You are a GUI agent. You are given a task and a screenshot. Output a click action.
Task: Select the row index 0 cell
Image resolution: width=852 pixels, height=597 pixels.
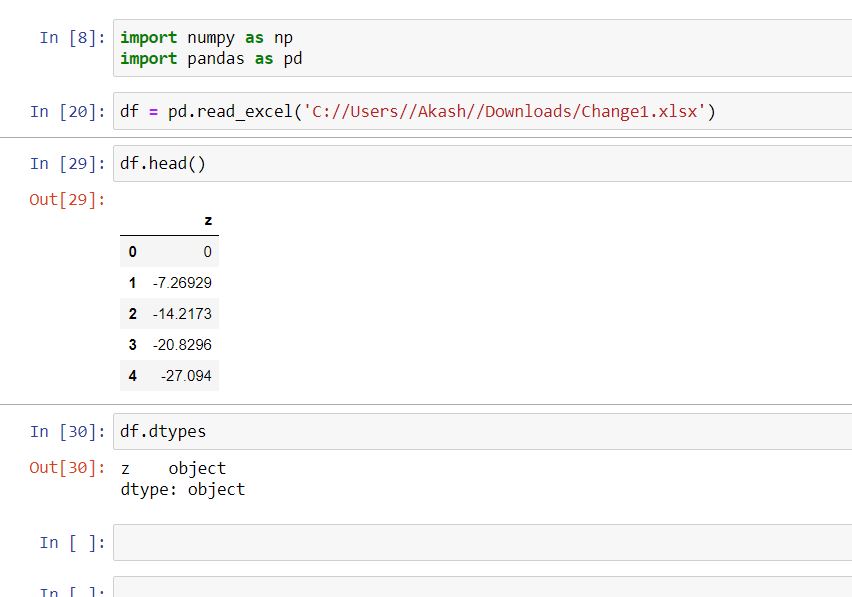pos(133,252)
